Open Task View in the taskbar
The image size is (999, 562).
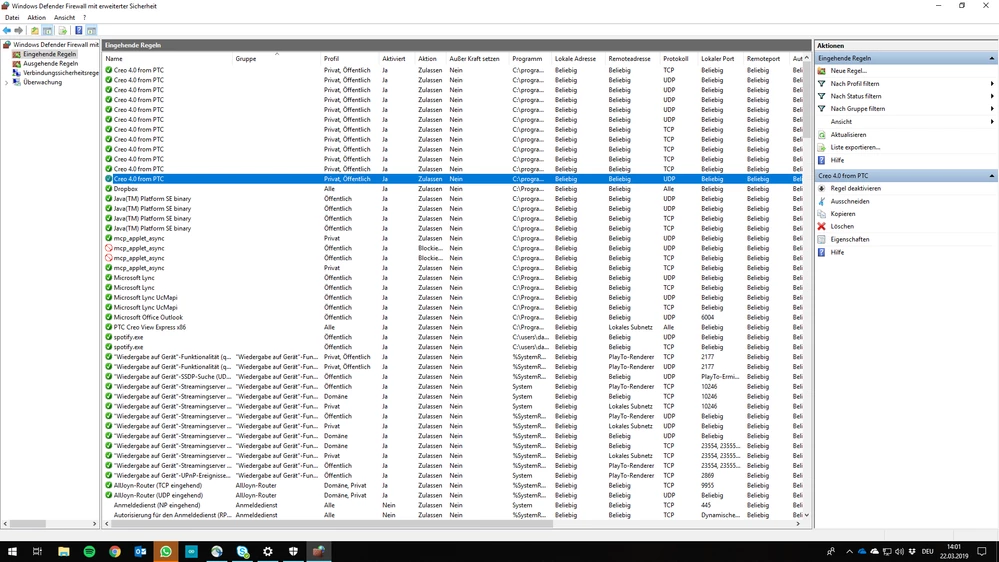pos(38,551)
